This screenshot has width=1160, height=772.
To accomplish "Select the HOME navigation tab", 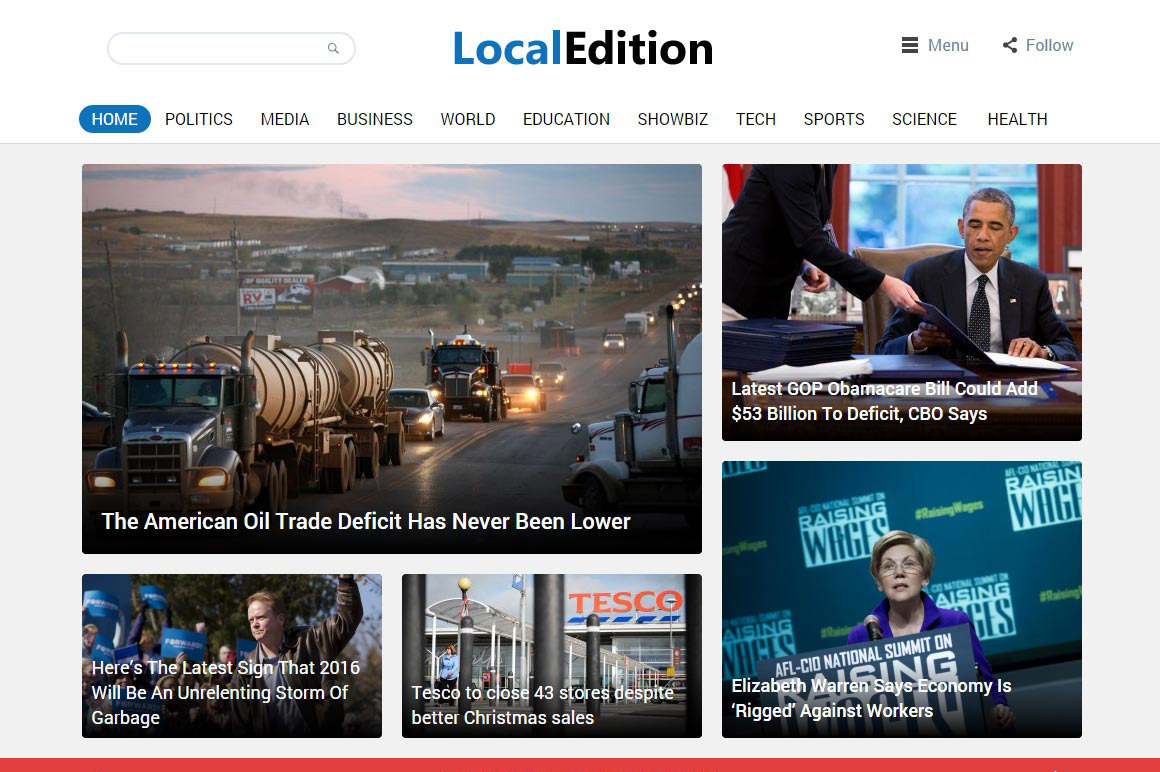I will pyautogui.click(x=115, y=119).
